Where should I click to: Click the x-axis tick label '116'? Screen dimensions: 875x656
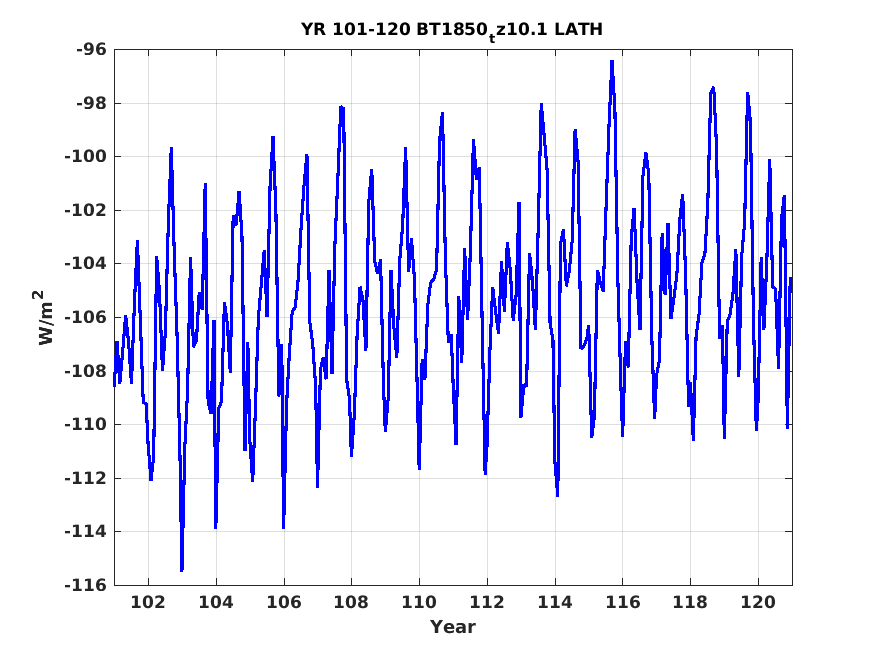[x=623, y=602]
